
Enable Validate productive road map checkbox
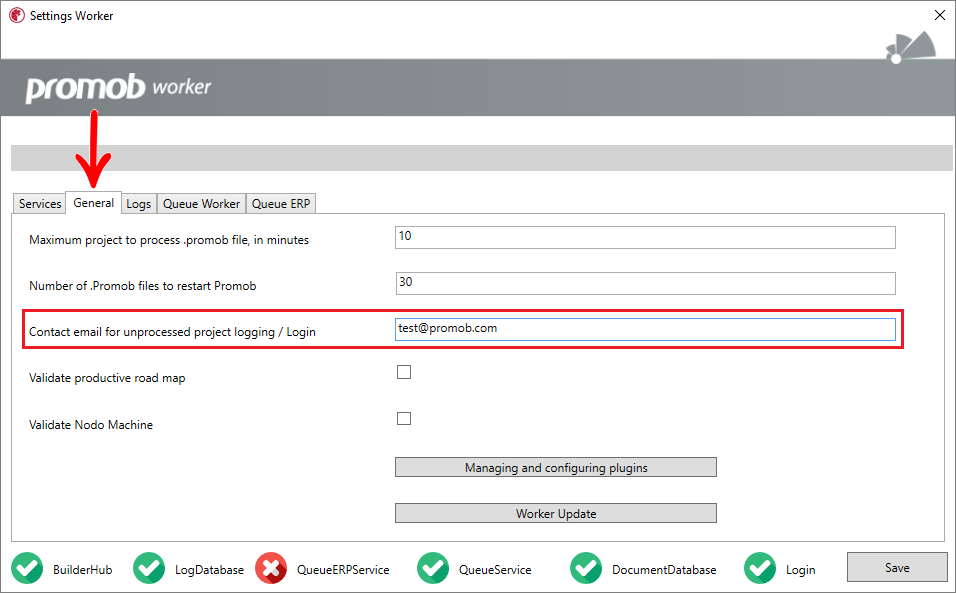404,372
